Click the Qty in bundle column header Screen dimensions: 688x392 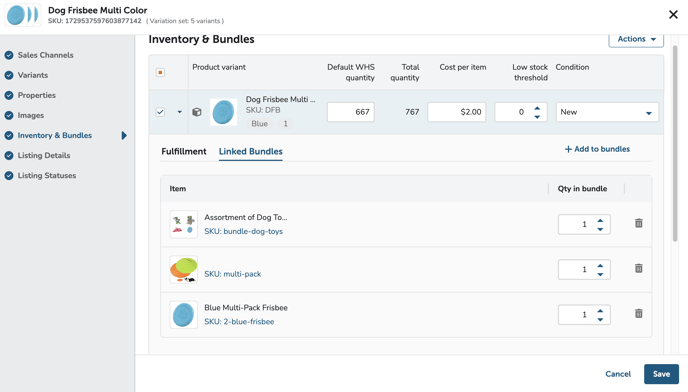(582, 189)
